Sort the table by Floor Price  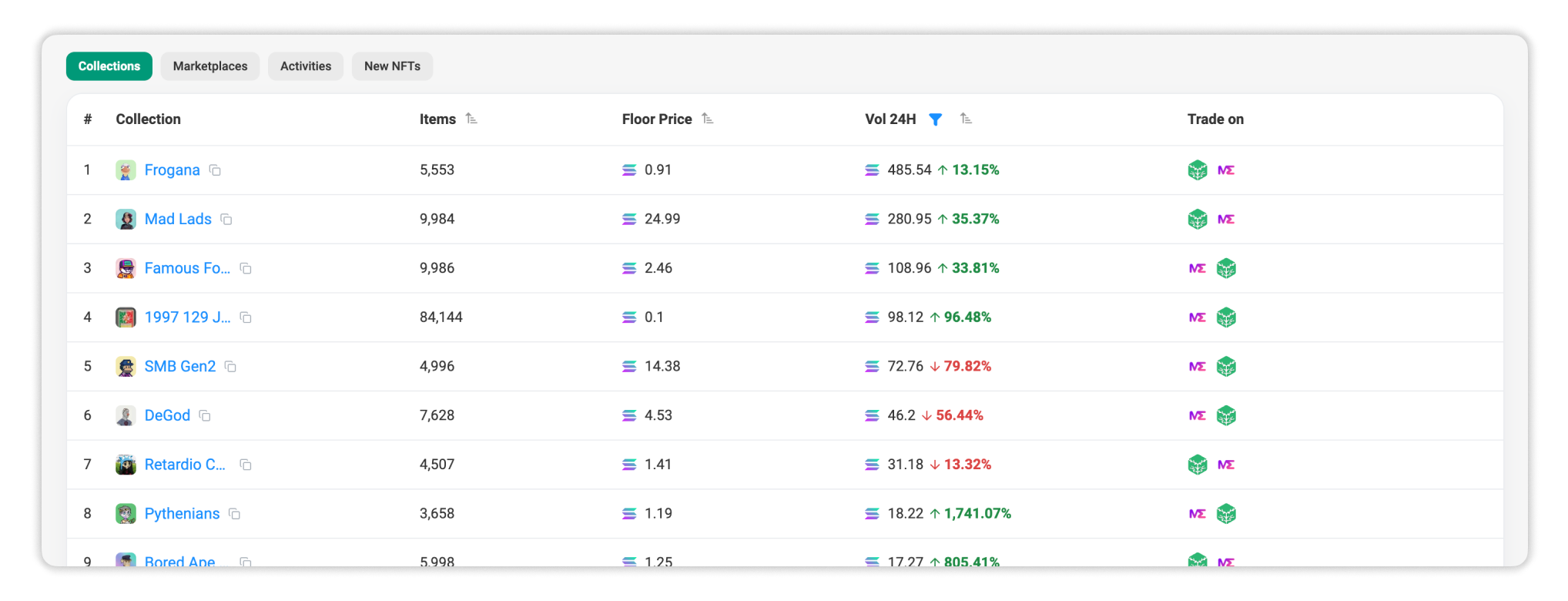click(x=708, y=119)
